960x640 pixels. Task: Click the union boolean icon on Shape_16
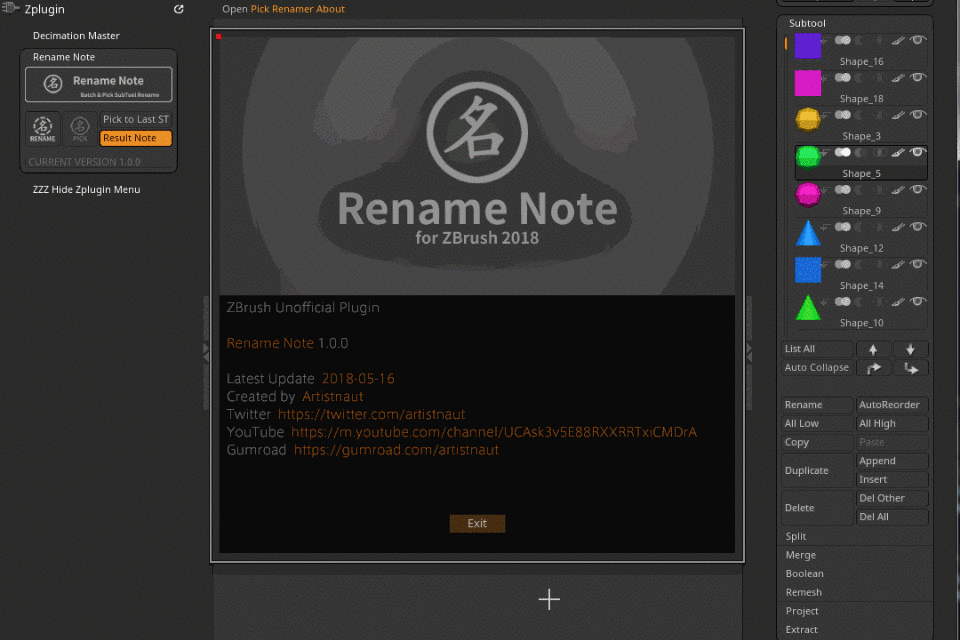coord(842,40)
